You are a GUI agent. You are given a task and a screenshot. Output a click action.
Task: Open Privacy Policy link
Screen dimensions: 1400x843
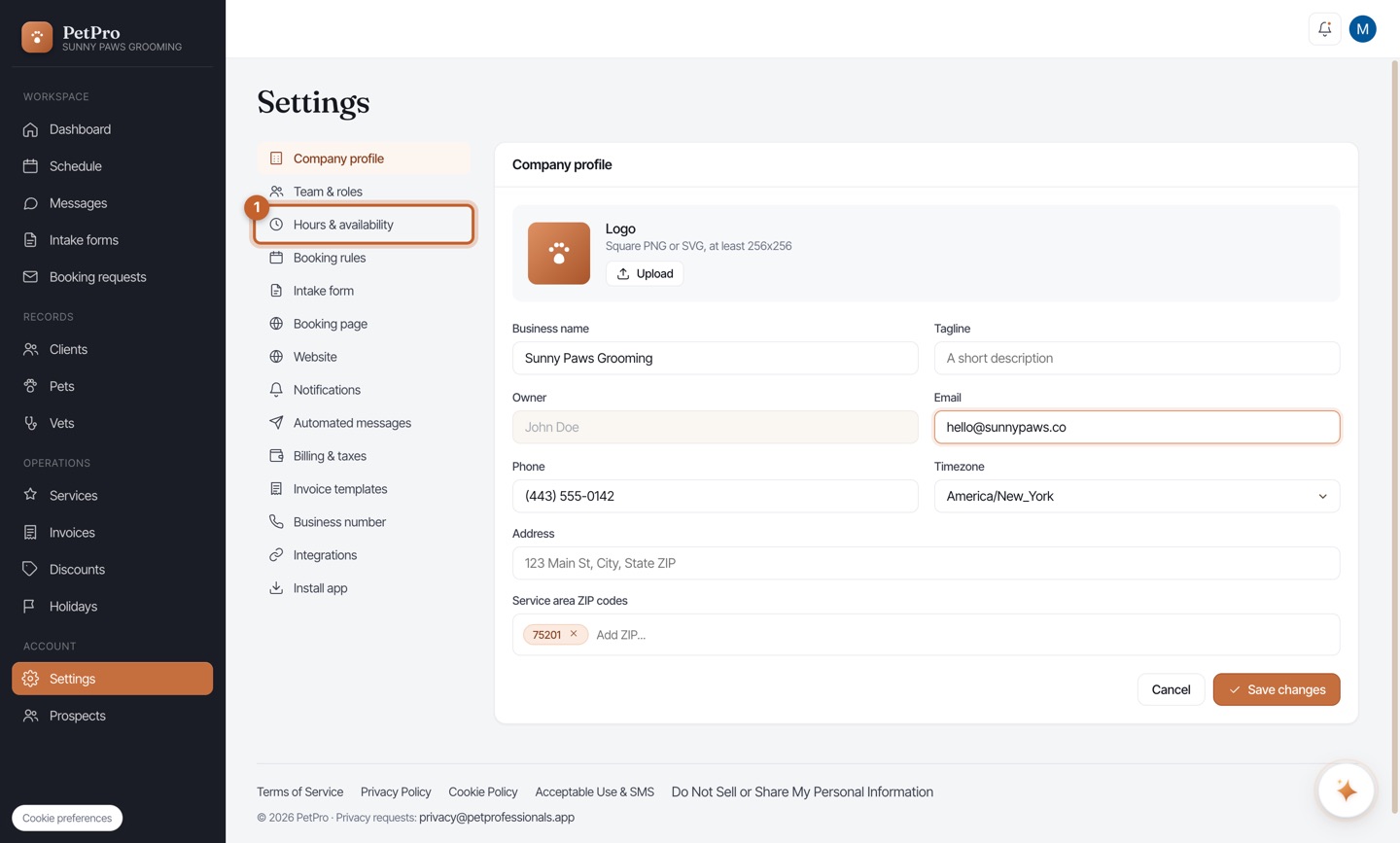[x=396, y=791]
